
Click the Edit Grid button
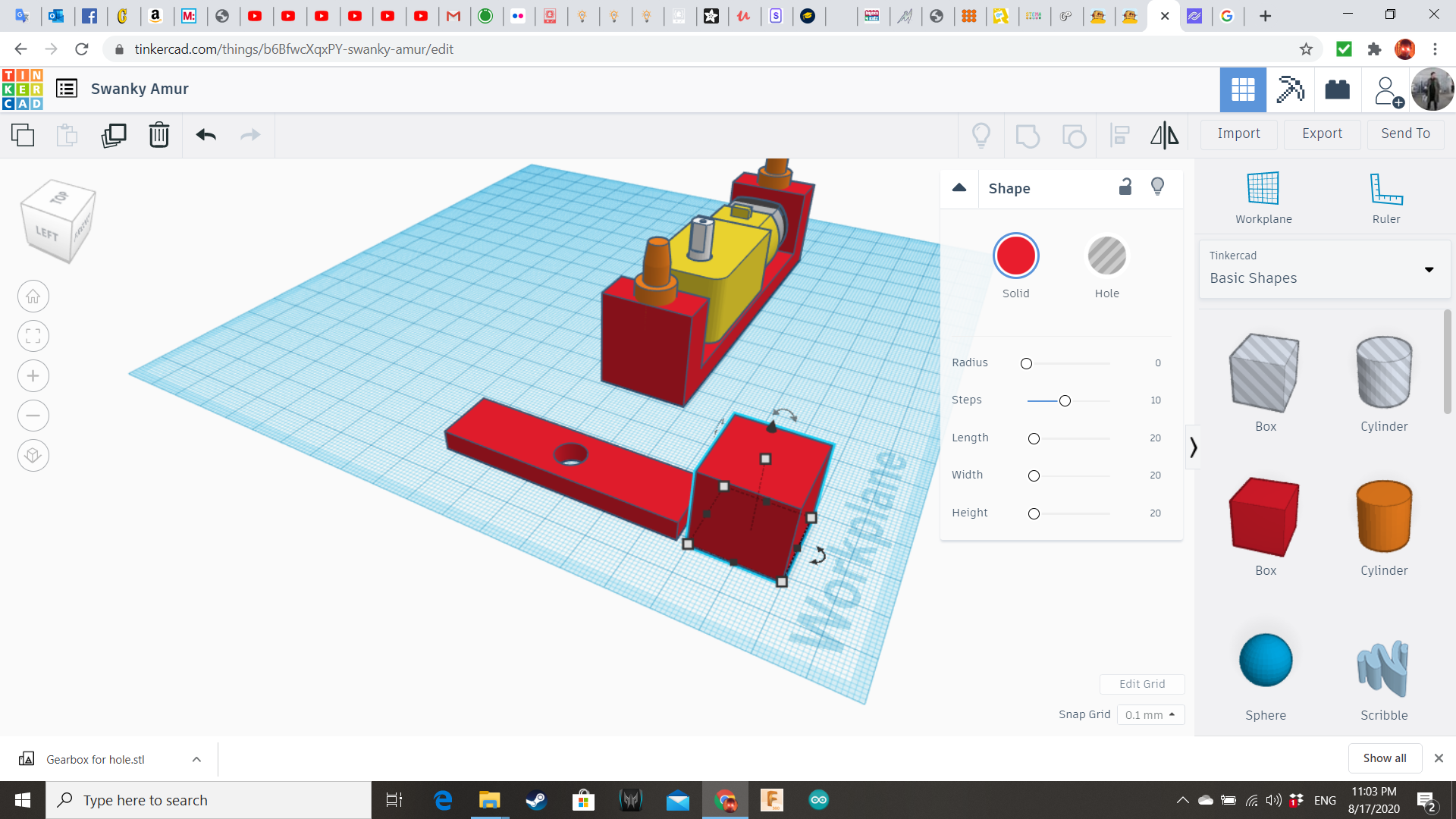pyautogui.click(x=1141, y=683)
